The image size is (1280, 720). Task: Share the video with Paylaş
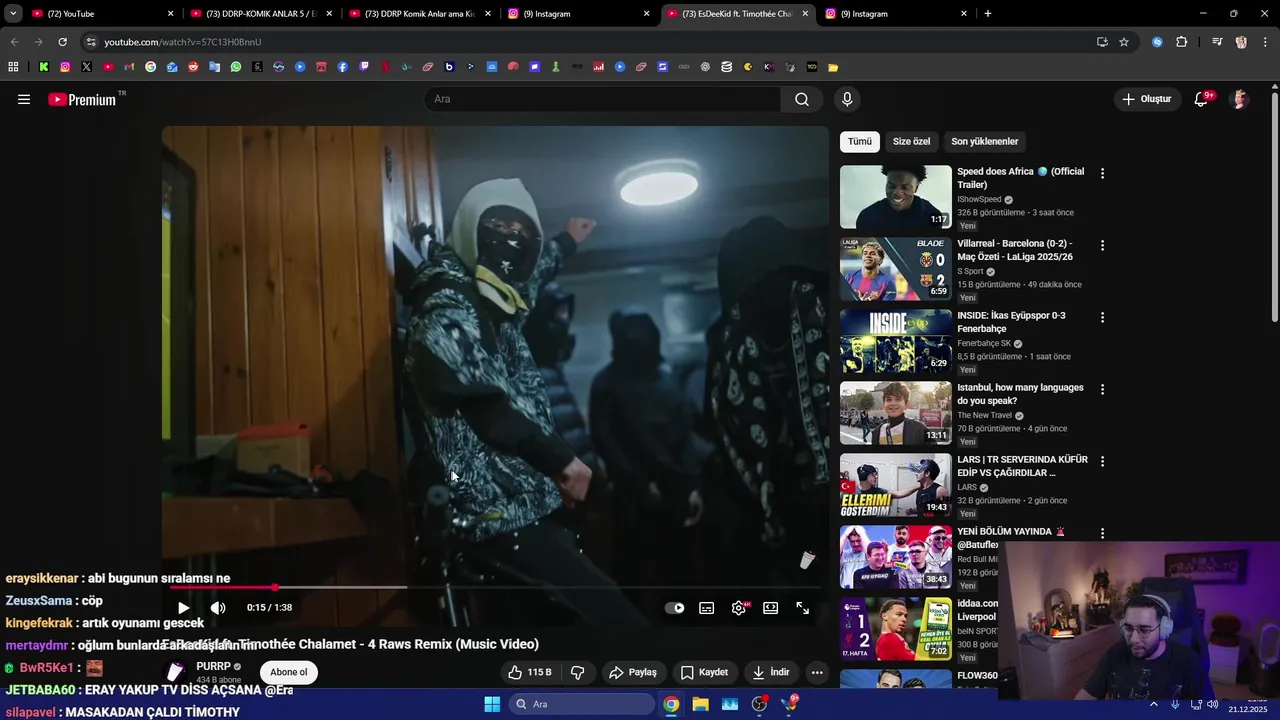click(x=633, y=672)
